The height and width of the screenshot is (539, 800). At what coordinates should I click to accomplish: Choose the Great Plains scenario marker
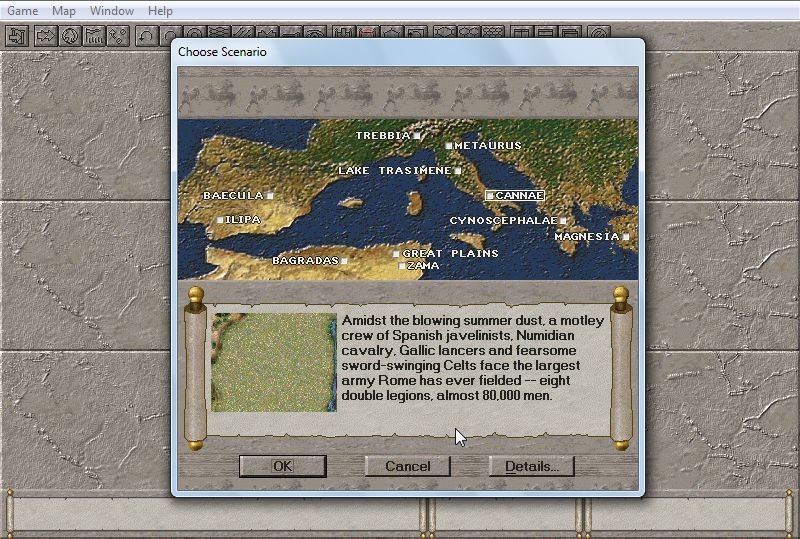click(445, 253)
